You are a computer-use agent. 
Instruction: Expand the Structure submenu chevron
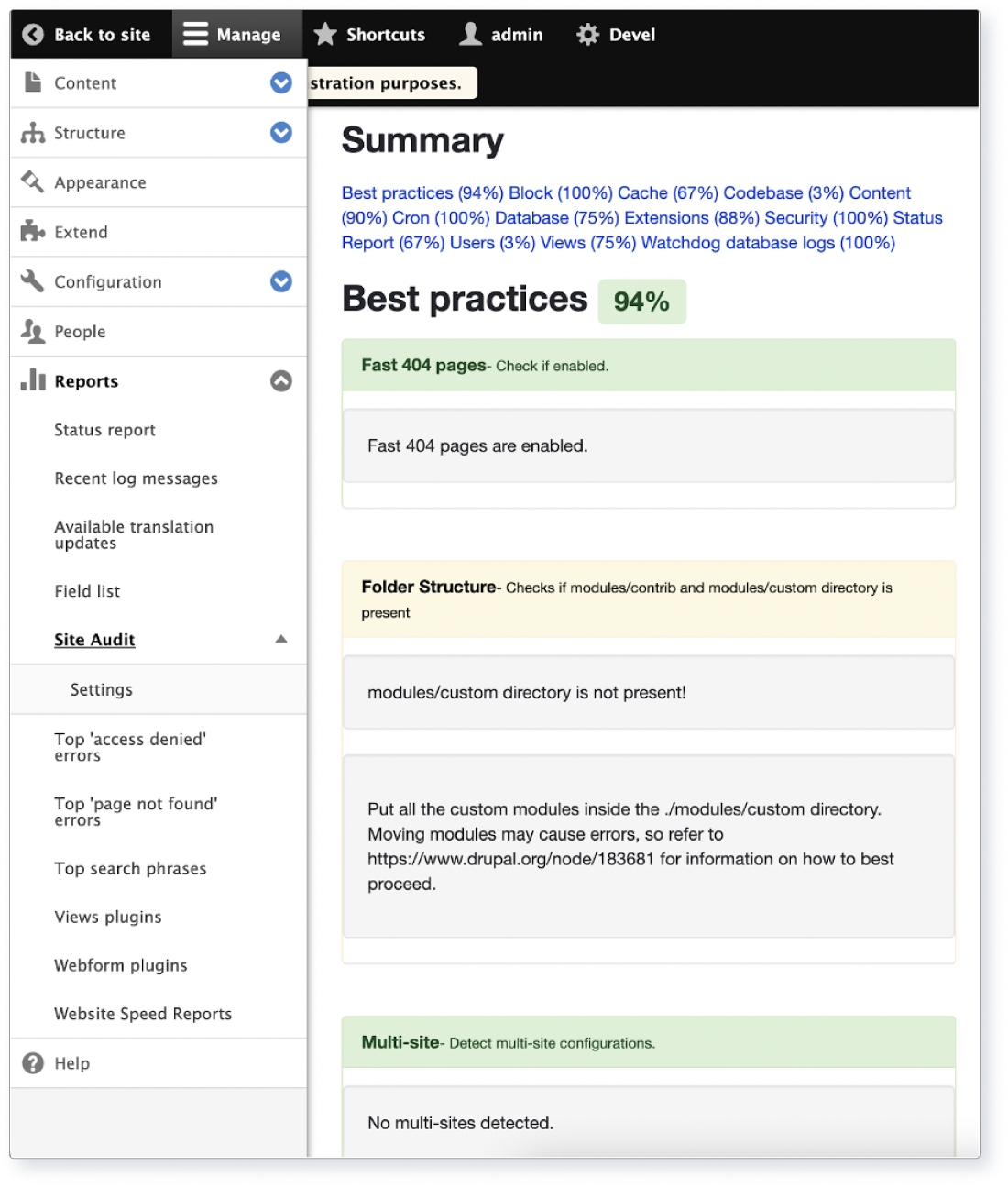tap(279, 132)
